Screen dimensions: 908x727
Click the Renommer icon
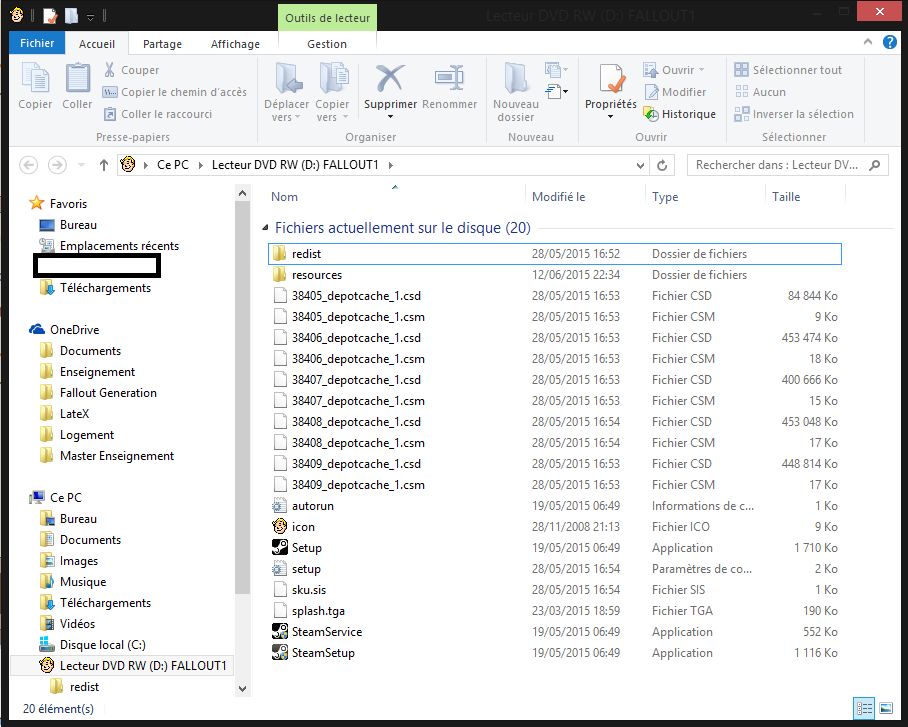pos(449,78)
